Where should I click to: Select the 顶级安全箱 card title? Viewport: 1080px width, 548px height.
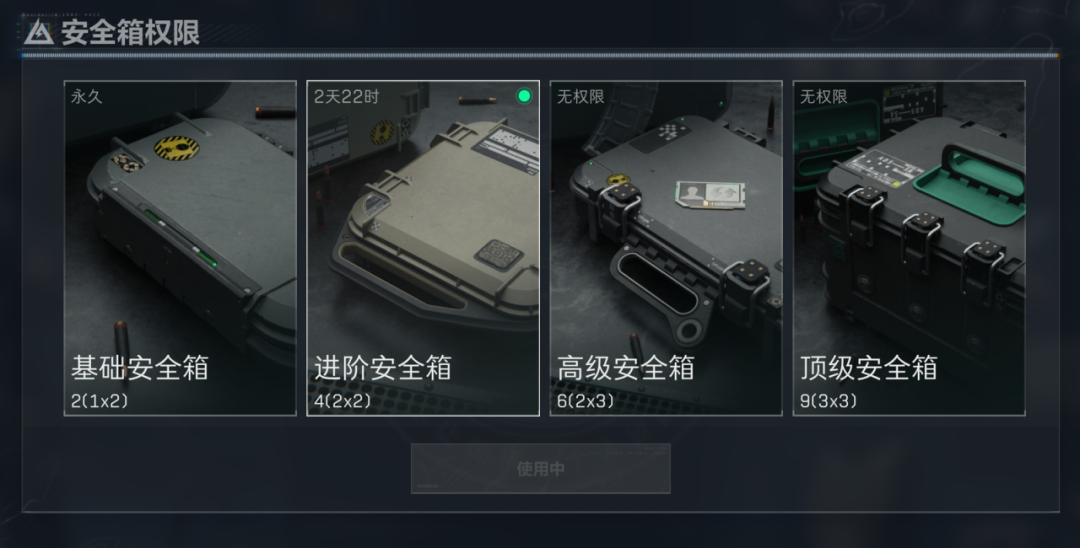click(x=869, y=368)
